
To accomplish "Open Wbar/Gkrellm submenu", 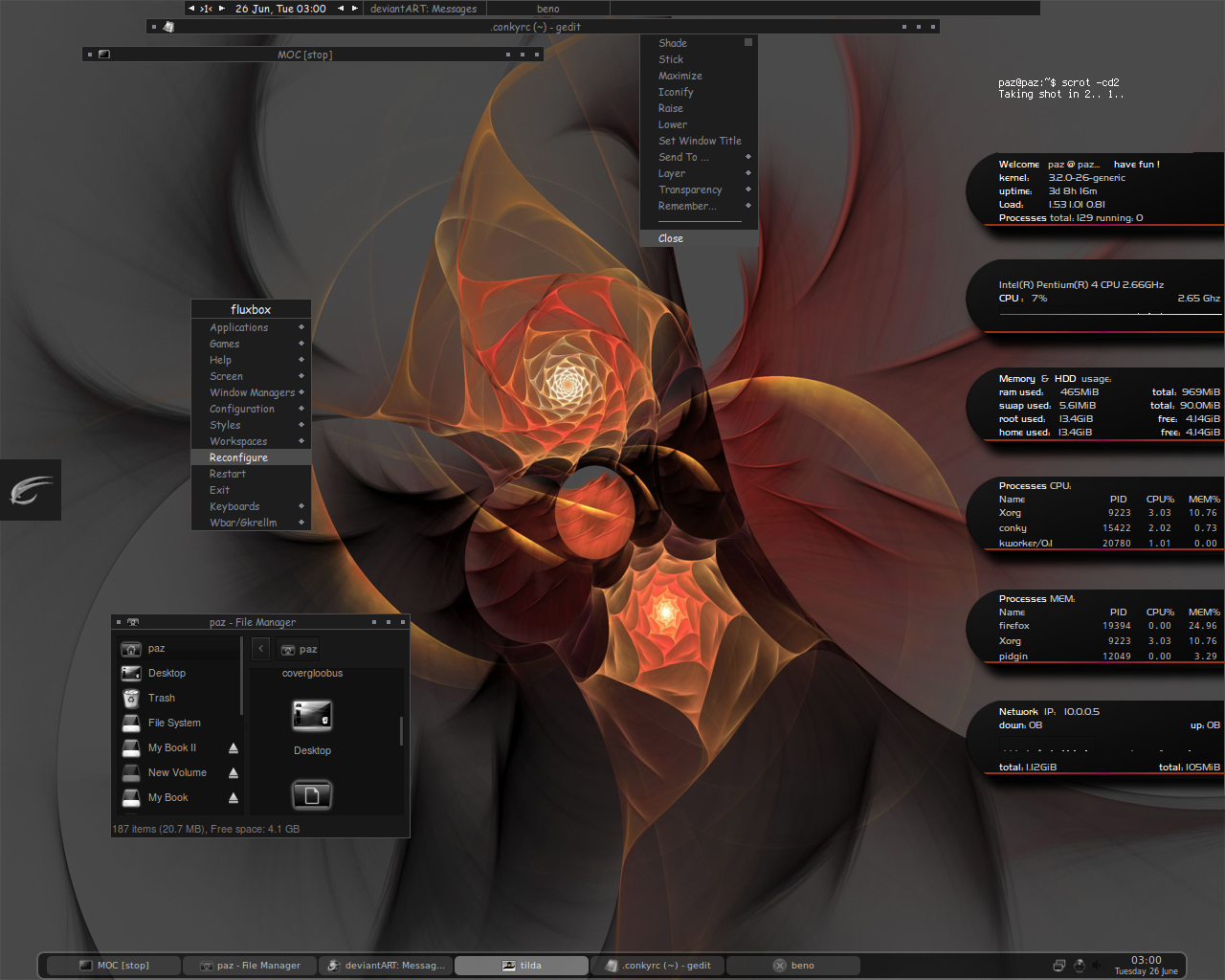I will [x=251, y=523].
